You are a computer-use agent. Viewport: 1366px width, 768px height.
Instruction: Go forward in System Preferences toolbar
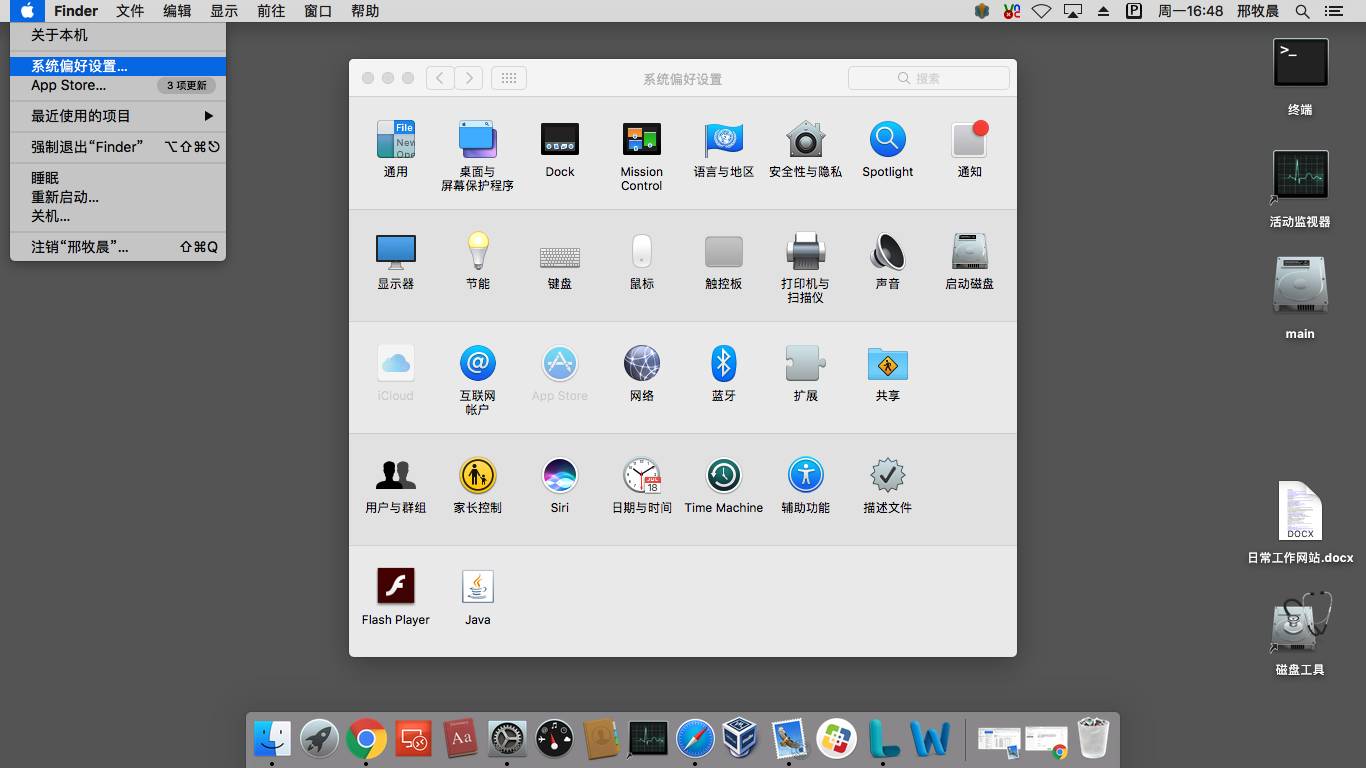tap(469, 78)
